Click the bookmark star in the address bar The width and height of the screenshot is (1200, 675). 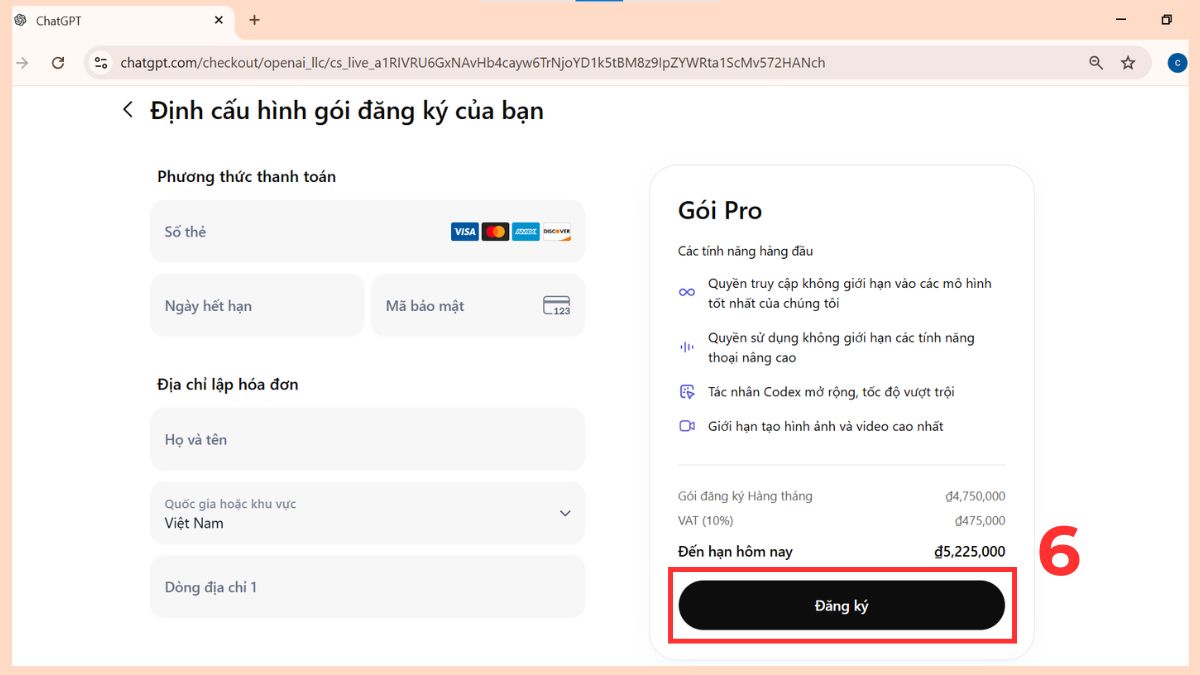tap(1128, 62)
